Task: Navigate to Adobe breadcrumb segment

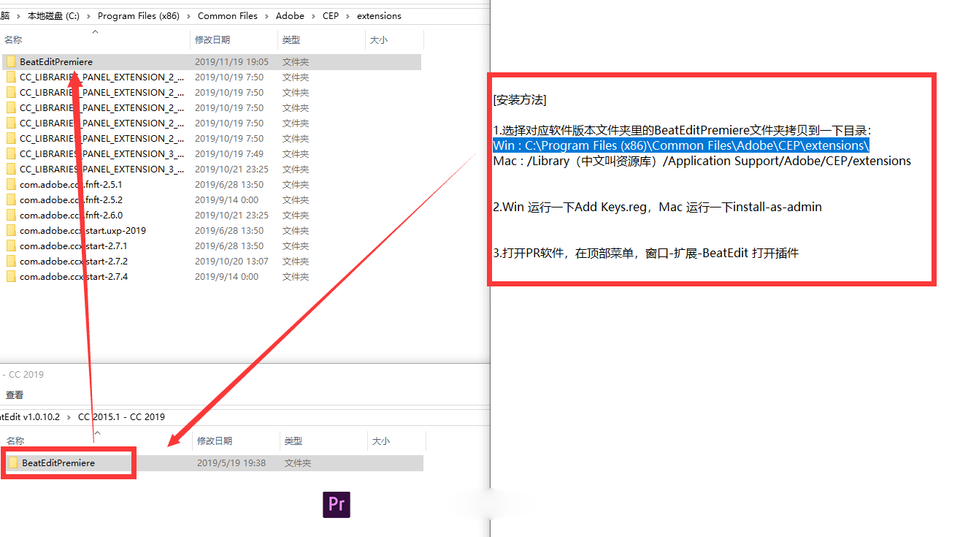Action: click(290, 16)
